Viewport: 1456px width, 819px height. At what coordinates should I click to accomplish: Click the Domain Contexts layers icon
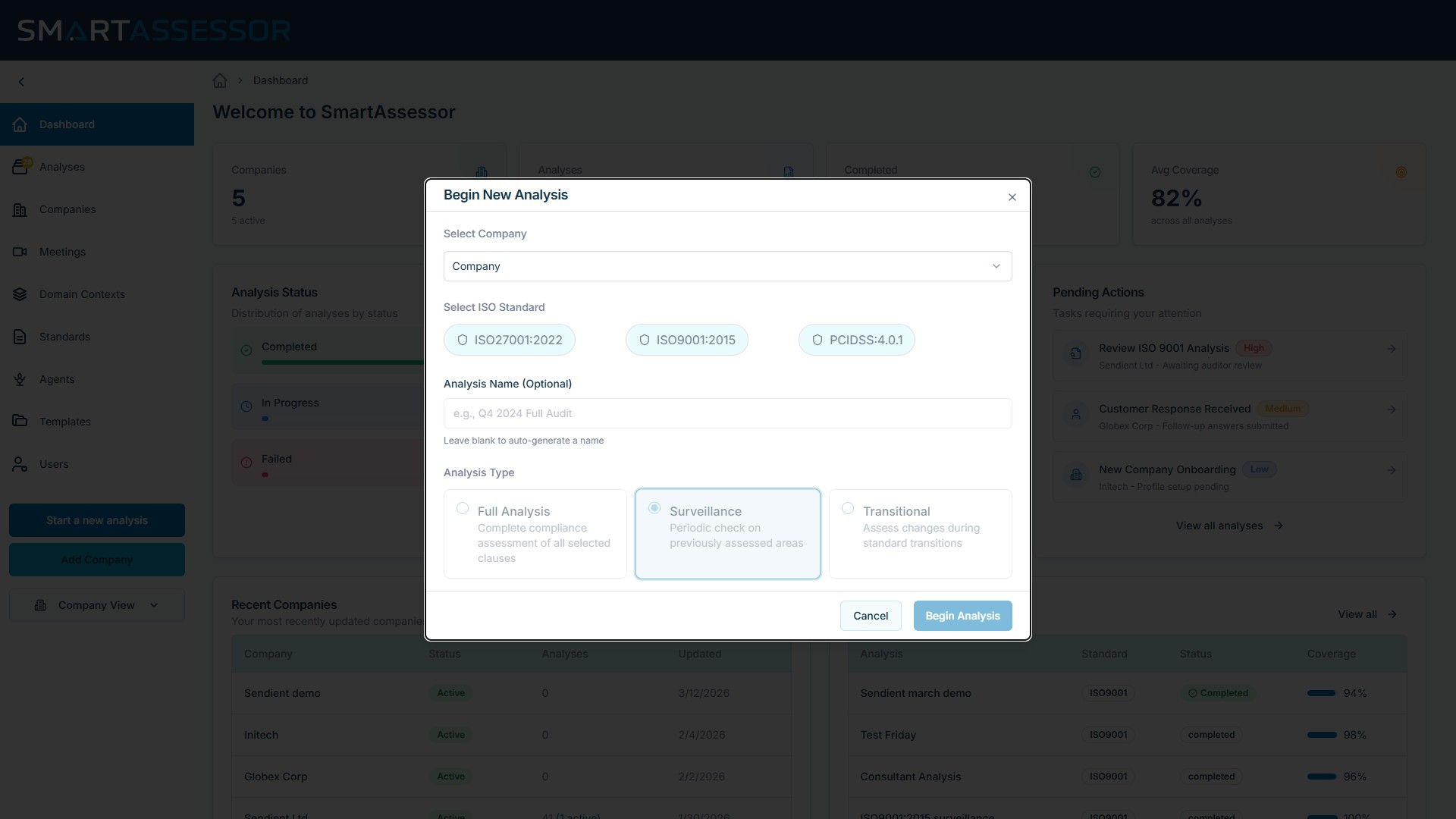pyautogui.click(x=20, y=294)
